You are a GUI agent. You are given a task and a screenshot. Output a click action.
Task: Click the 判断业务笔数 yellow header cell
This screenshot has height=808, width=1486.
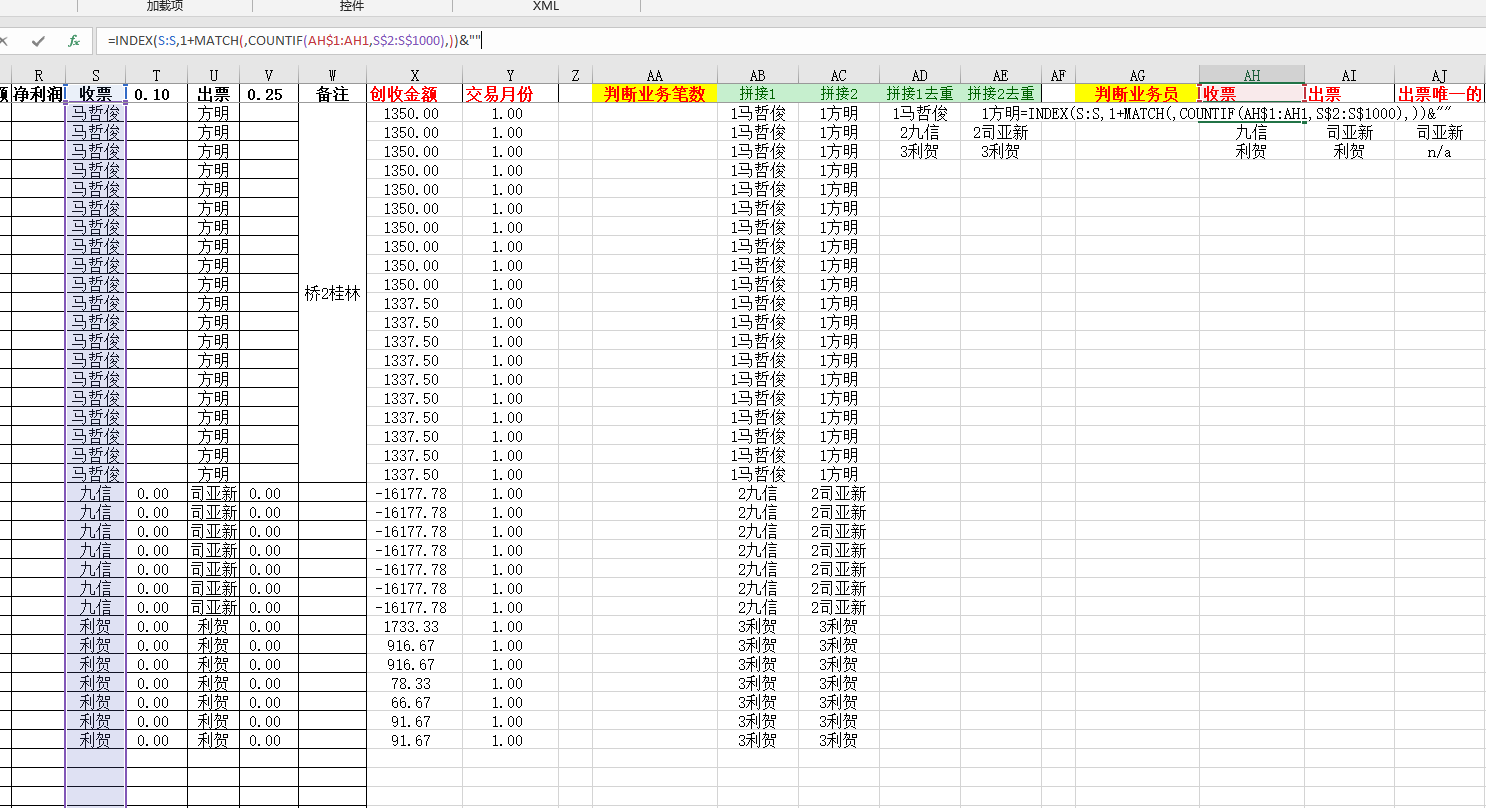pos(655,94)
